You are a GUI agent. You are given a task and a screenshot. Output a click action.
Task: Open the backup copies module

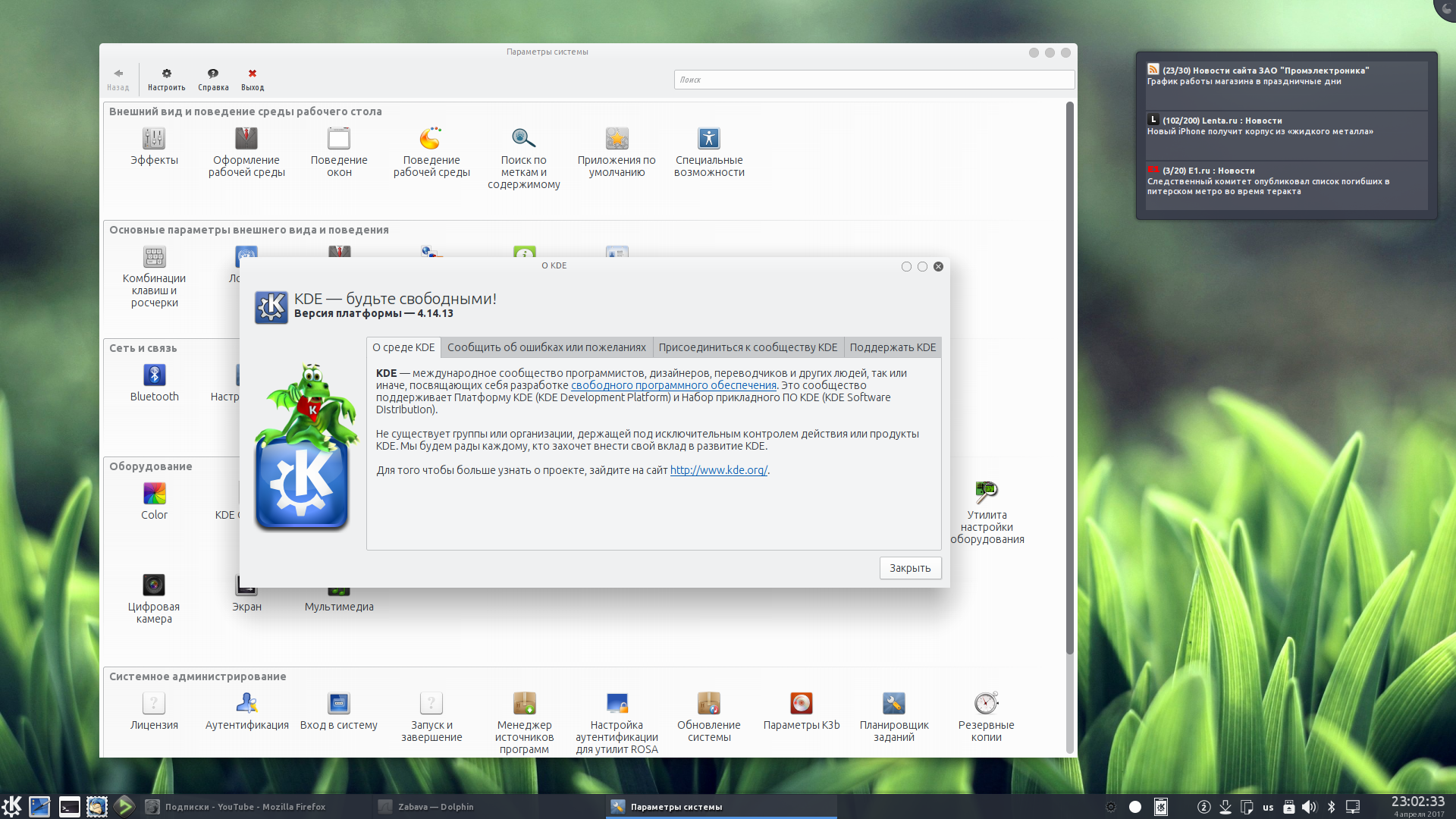(986, 704)
